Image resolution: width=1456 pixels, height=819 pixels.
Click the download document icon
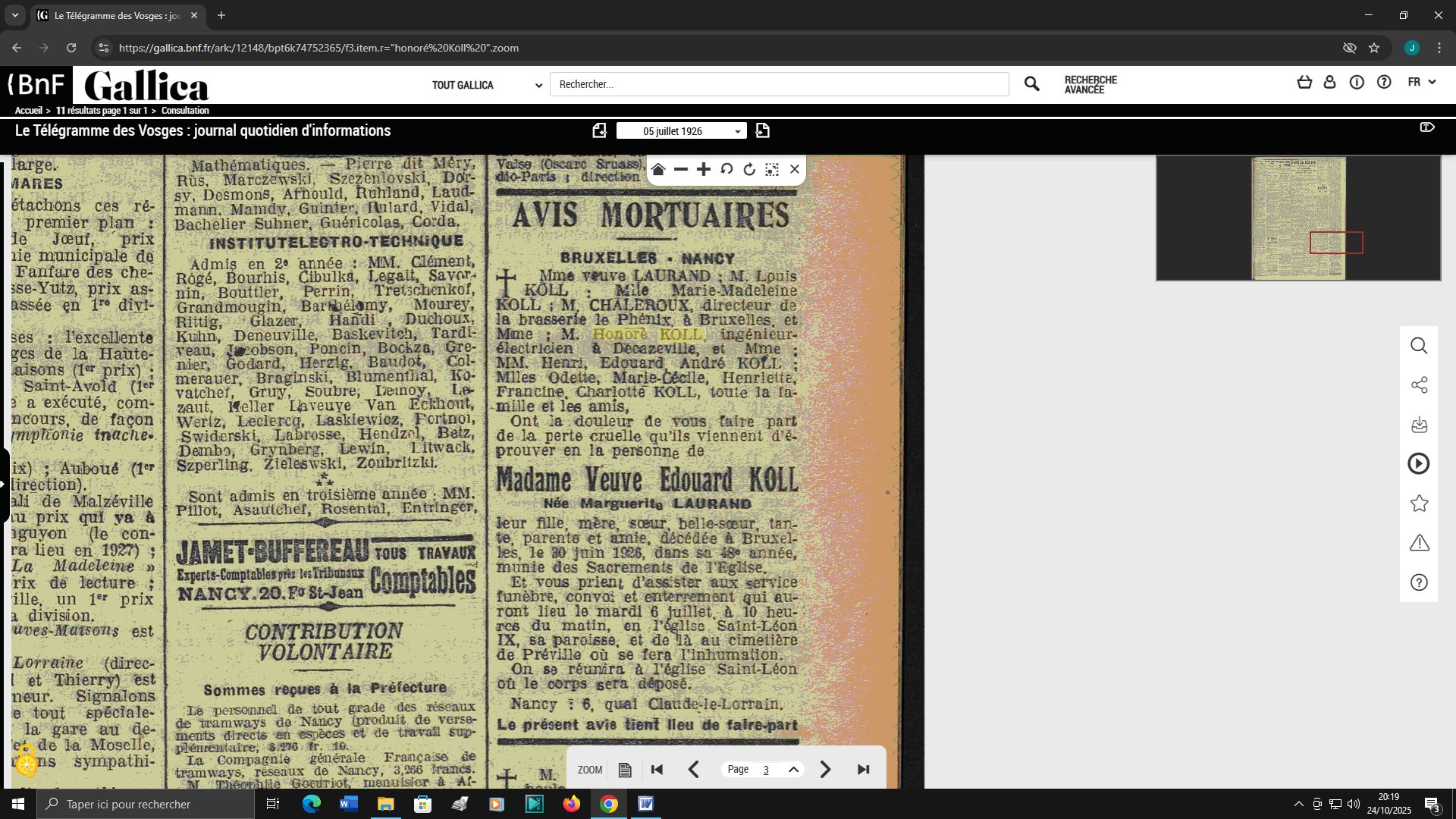point(1419,425)
